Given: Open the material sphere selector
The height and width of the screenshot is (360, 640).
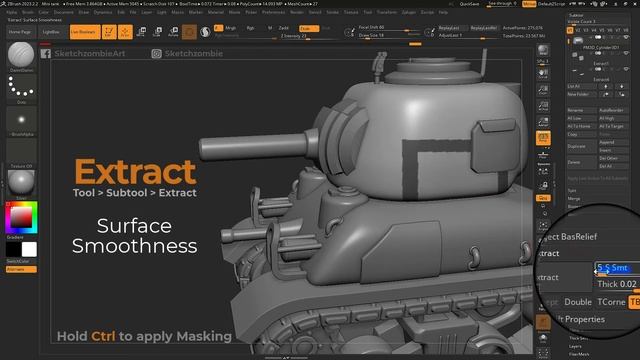Looking at the screenshot, I should coord(21,183).
